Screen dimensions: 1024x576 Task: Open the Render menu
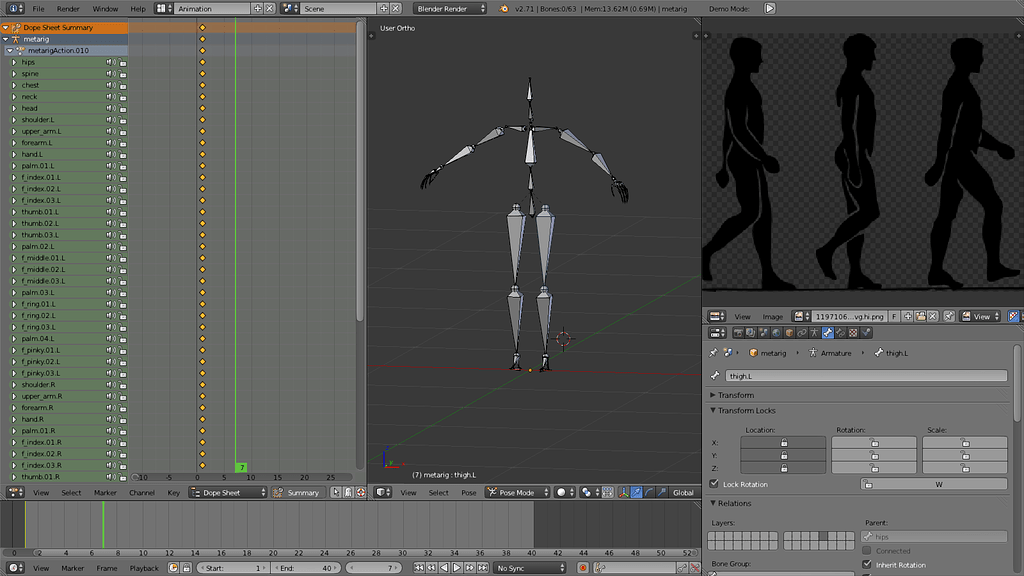(x=68, y=8)
